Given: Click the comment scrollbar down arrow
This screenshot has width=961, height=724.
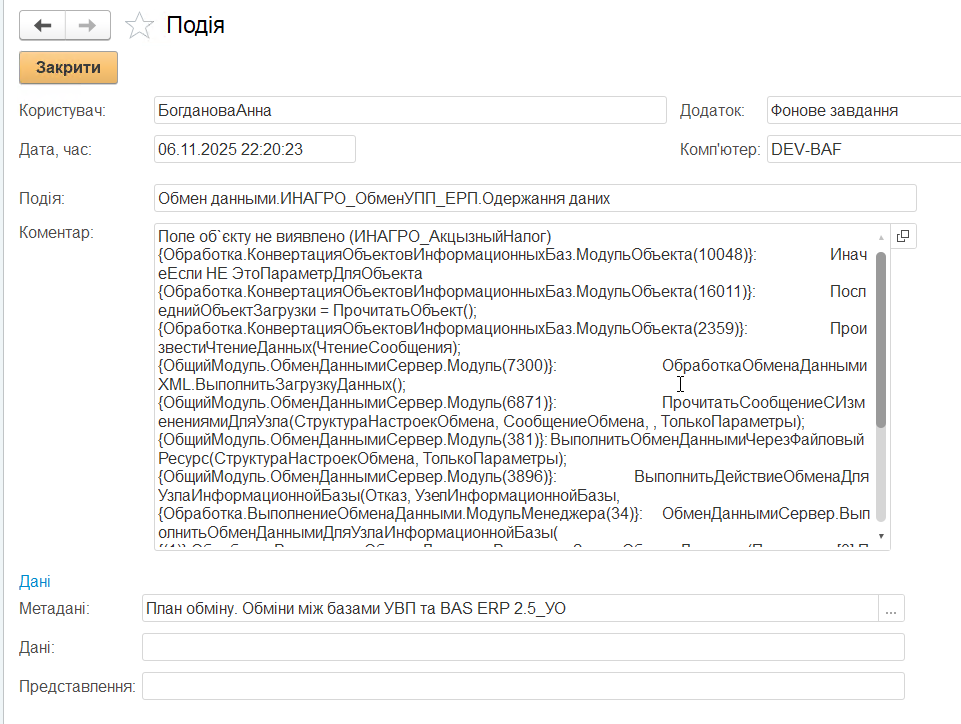Looking at the screenshot, I should tap(881, 536).
